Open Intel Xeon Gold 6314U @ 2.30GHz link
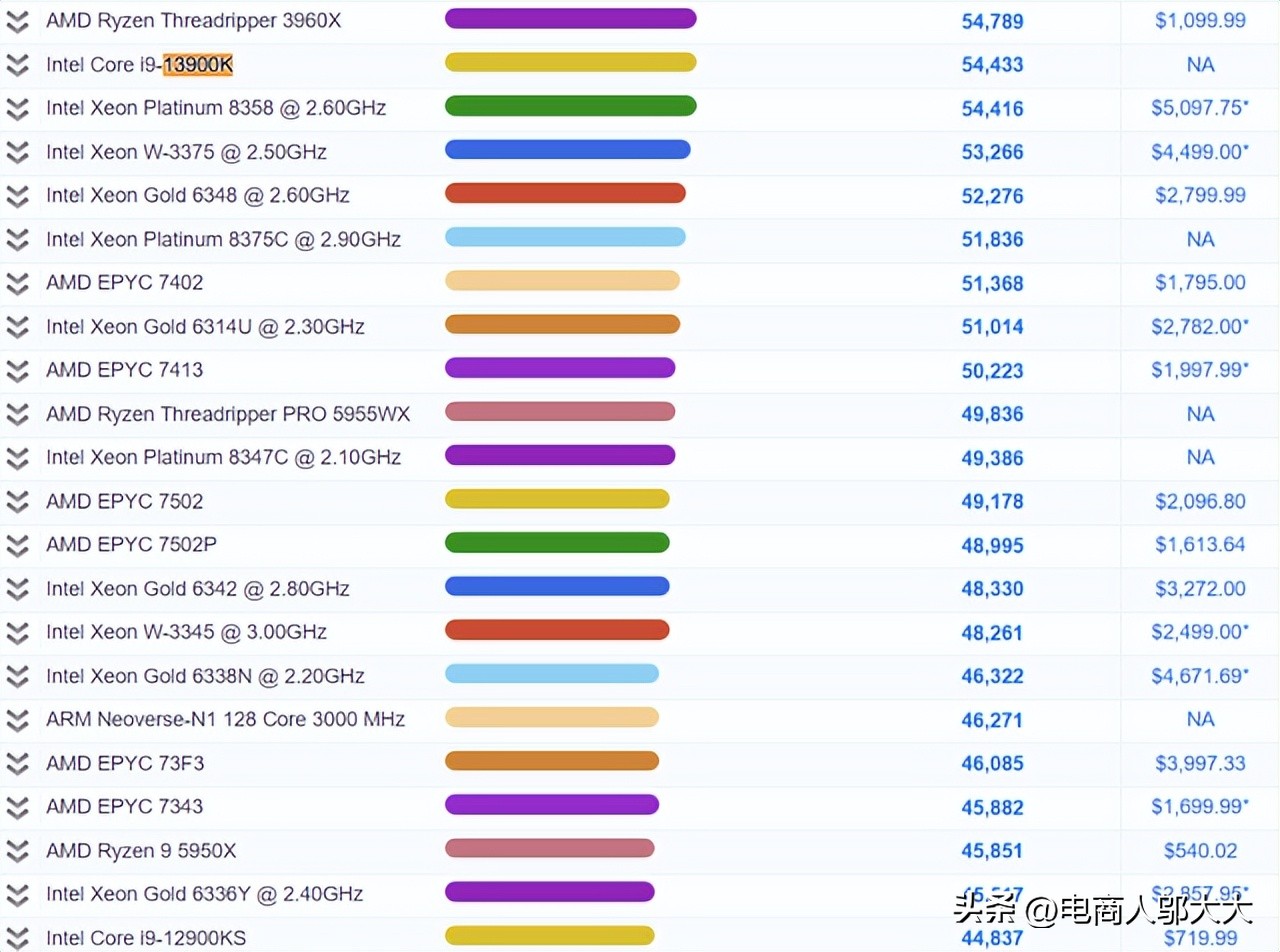This screenshot has height=952, width=1280. click(205, 326)
